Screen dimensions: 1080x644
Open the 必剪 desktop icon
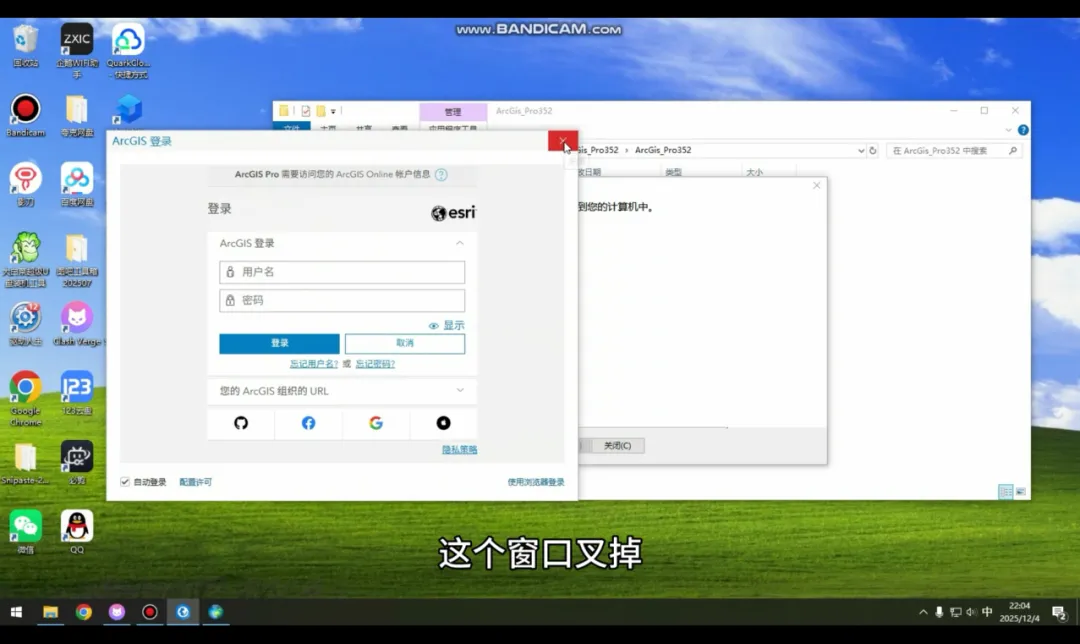(76, 463)
